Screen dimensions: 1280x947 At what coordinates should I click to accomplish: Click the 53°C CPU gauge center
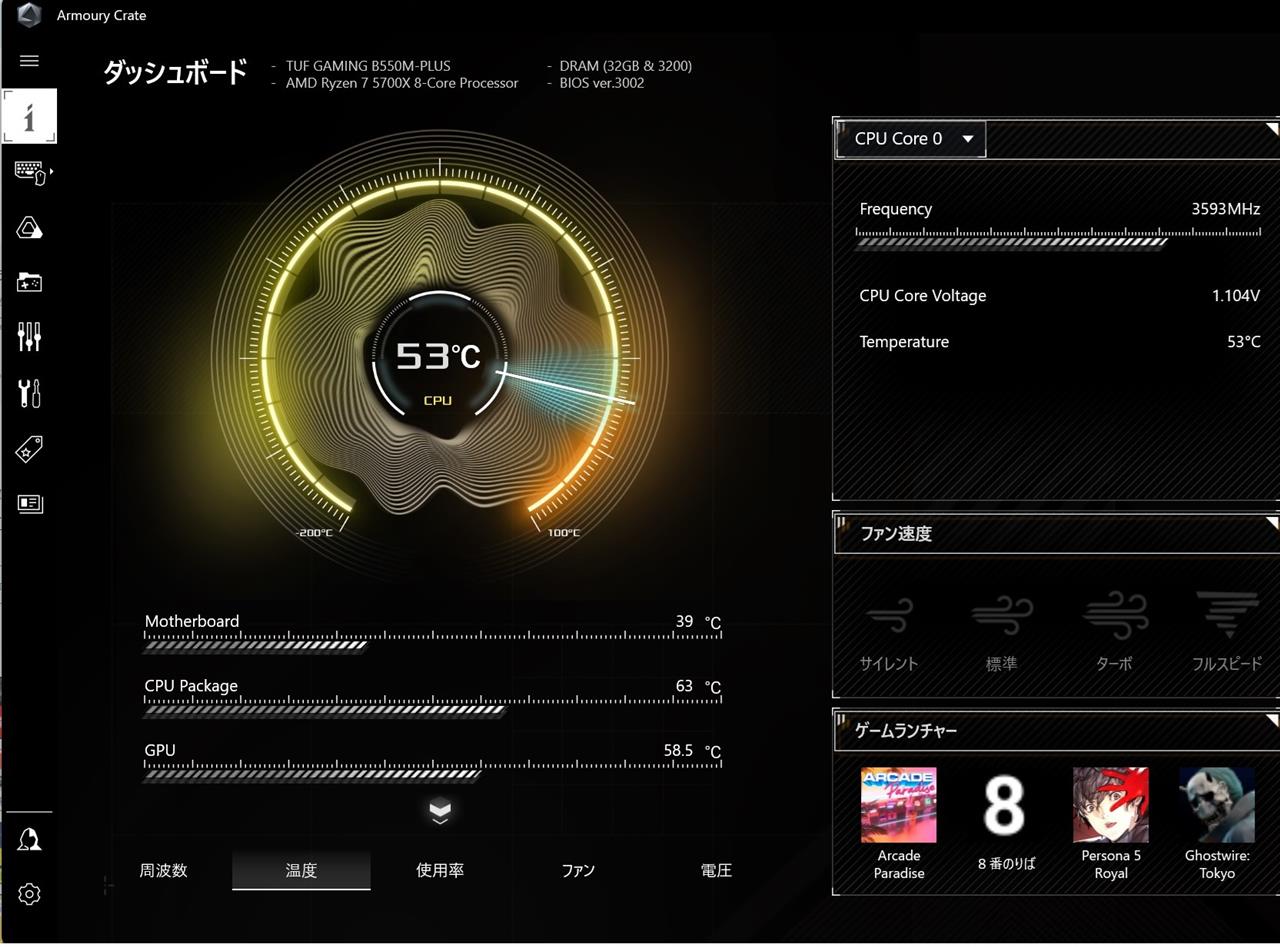click(x=438, y=356)
